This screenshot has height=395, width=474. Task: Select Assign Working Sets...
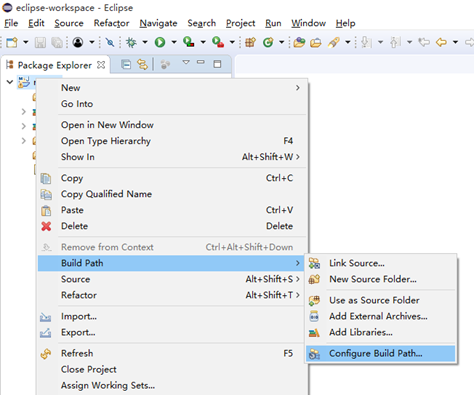pos(172,386)
